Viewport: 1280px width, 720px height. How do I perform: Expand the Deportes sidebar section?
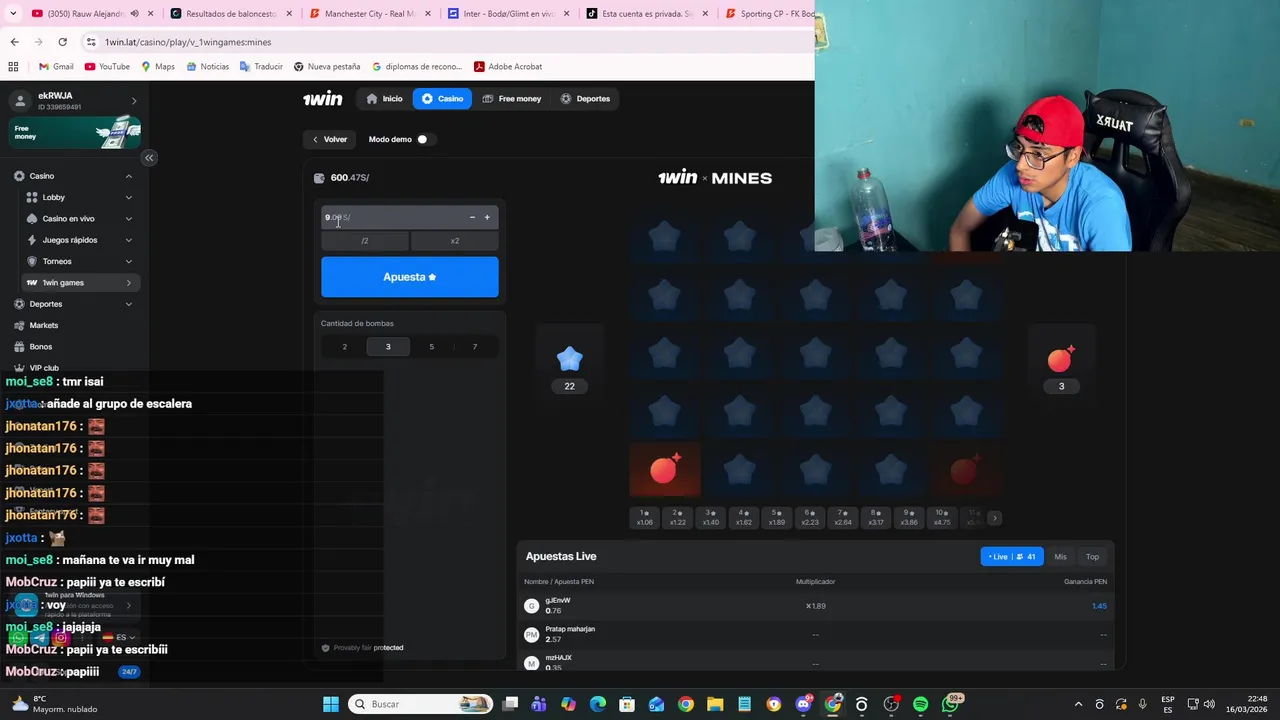pyautogui.click(x=129, y=304)
